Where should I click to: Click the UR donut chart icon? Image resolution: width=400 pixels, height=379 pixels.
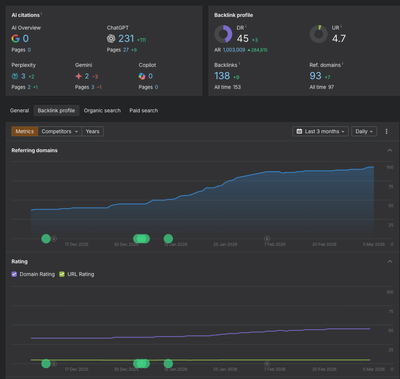pos(319,34)
